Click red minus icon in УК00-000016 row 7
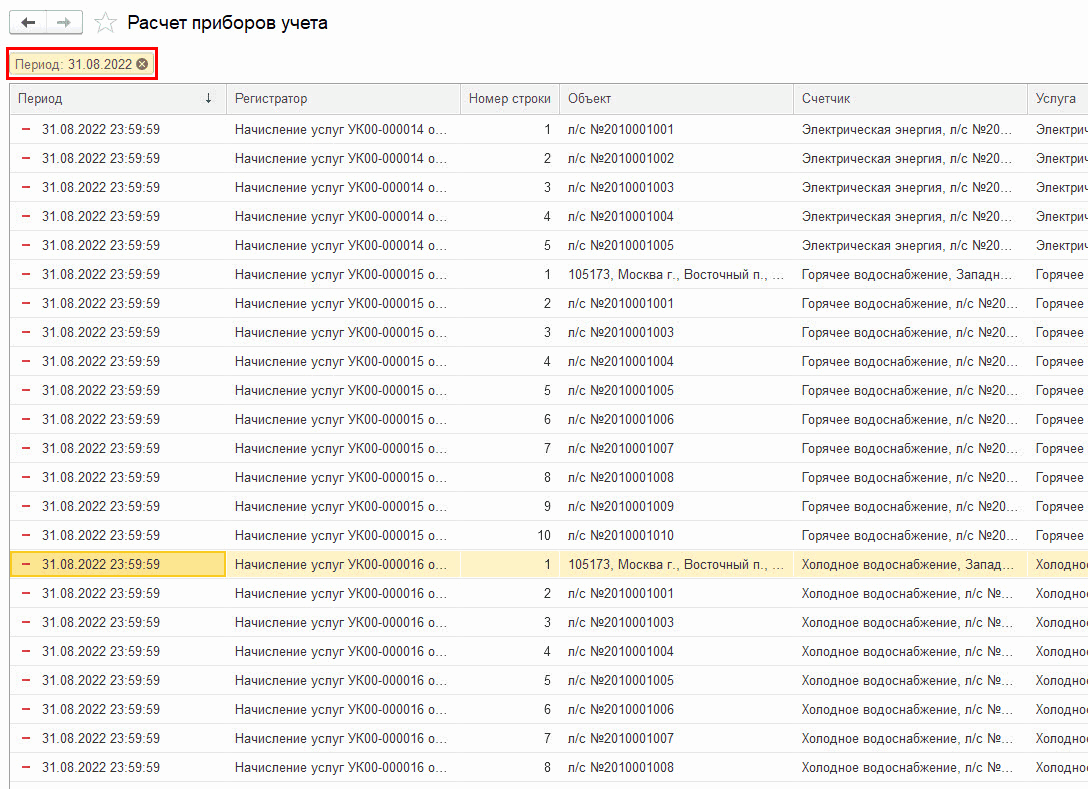 pyautogui.click(x=26, y=738)
